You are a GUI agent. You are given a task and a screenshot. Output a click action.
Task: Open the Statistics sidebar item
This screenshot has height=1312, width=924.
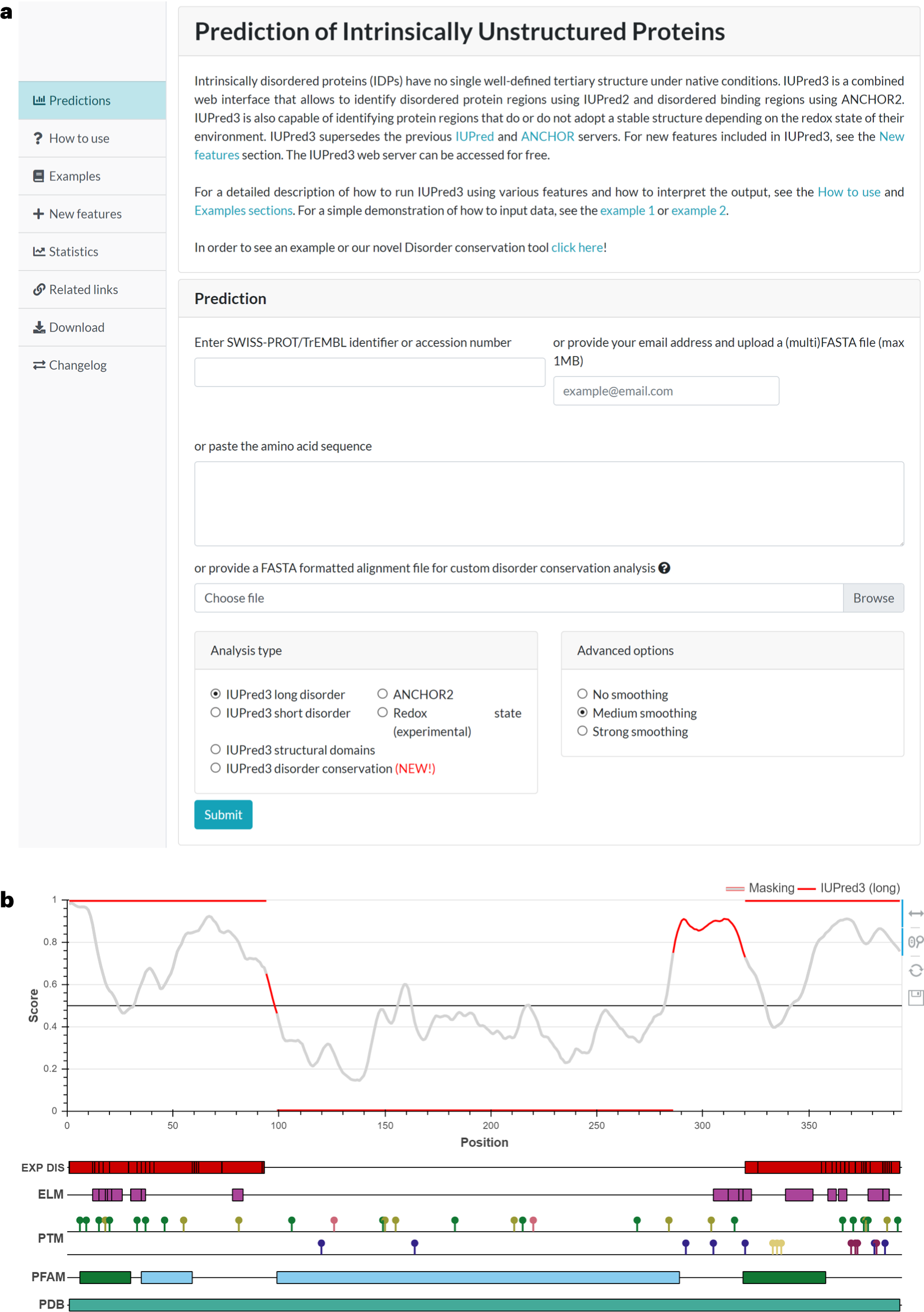click(x=92, y=251)
